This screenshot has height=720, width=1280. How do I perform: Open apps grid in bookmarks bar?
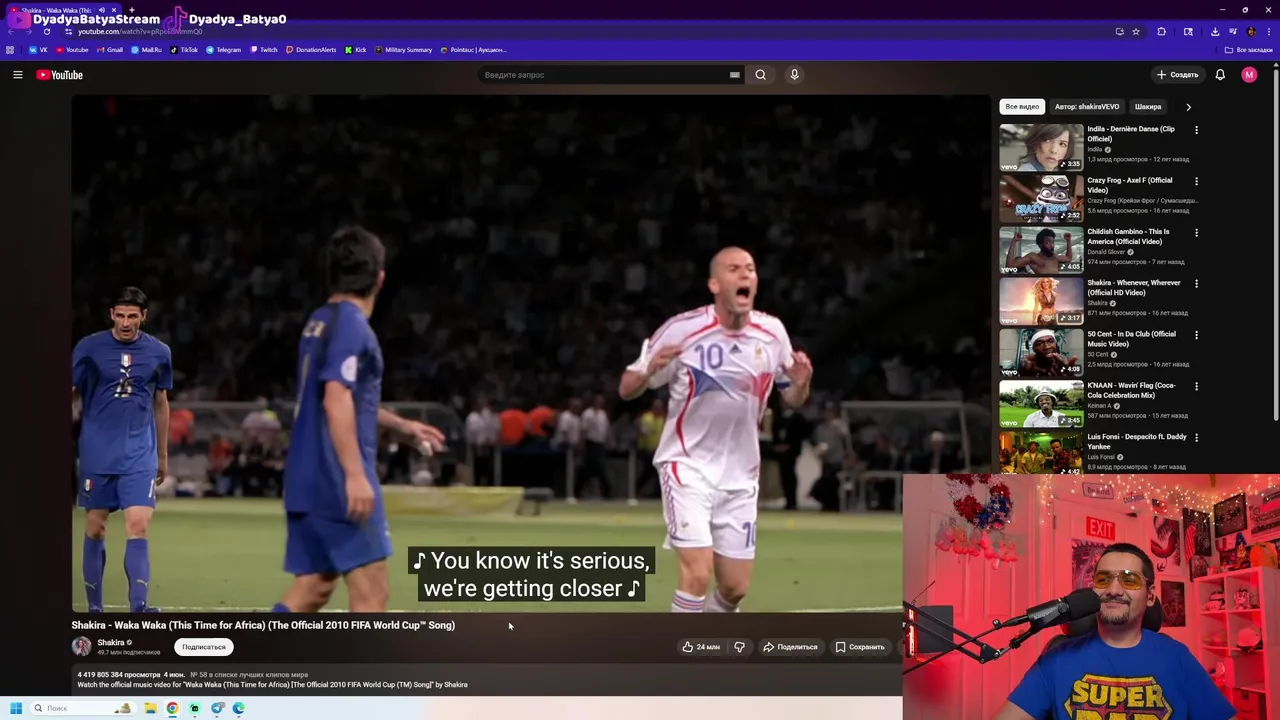[x=10, y=49]
